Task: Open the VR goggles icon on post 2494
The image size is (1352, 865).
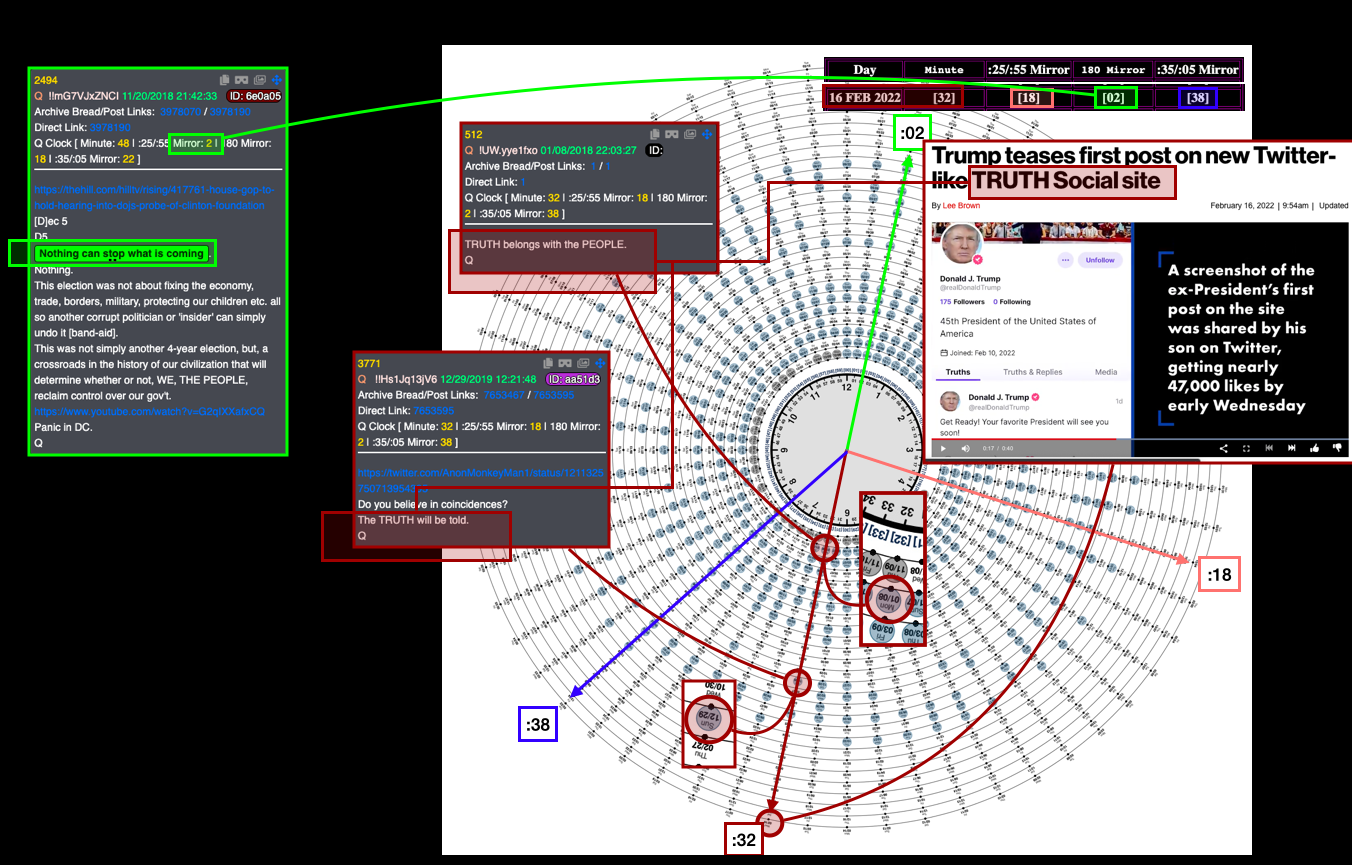Action: click(x=242, y=80)
